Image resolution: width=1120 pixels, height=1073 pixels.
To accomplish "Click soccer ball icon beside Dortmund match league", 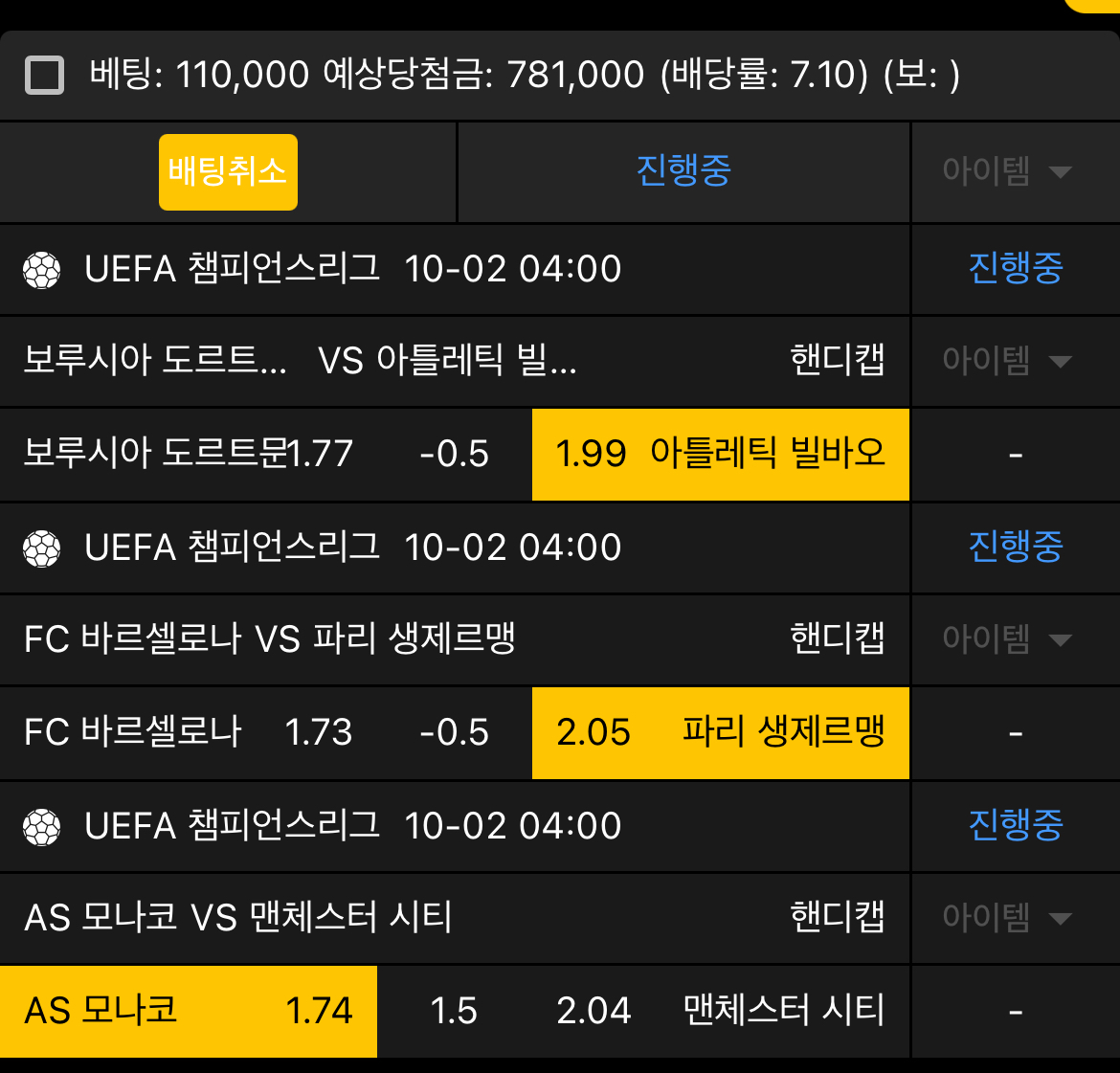I will tap(42, 271).
